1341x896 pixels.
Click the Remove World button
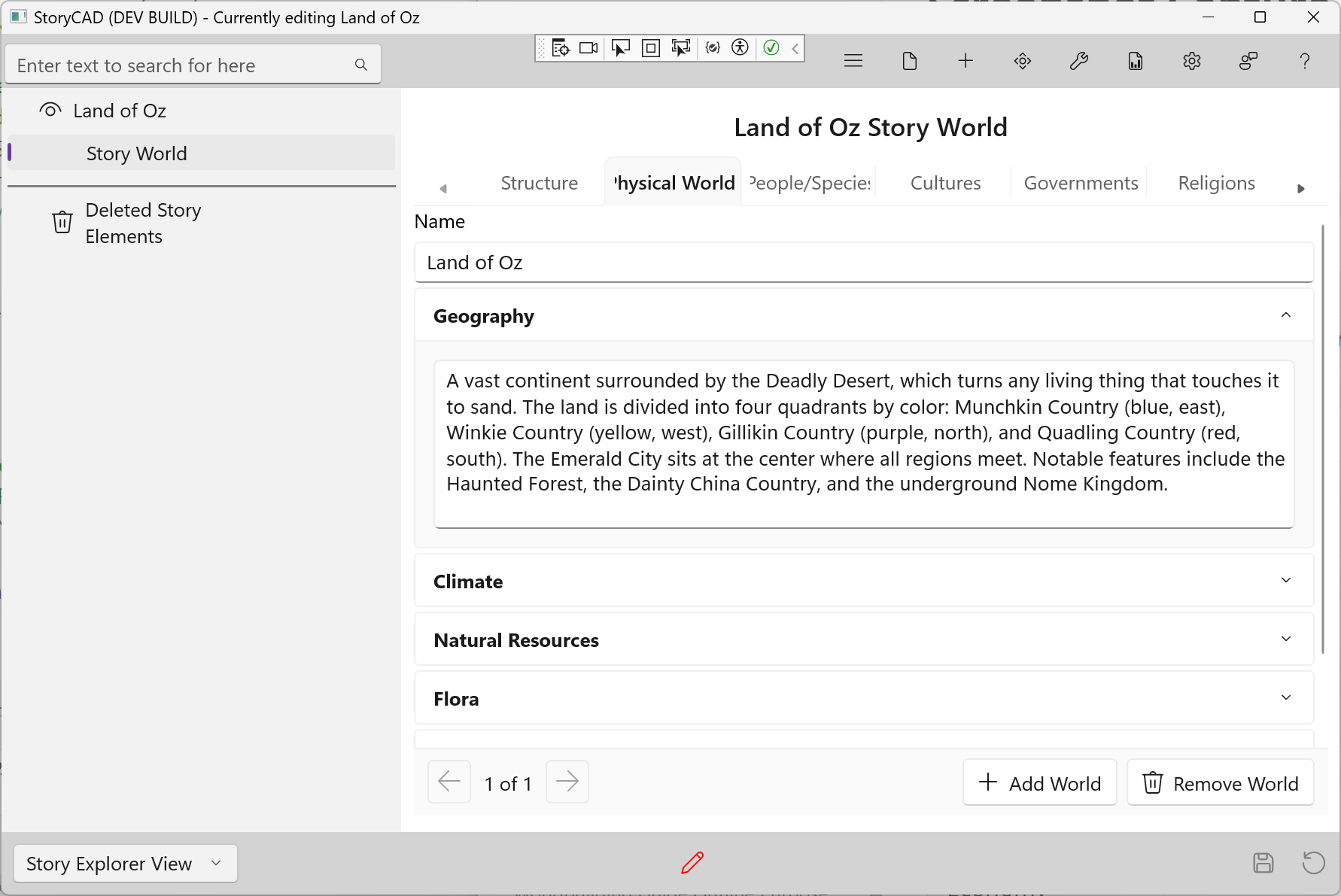(x=1220, y=783)
